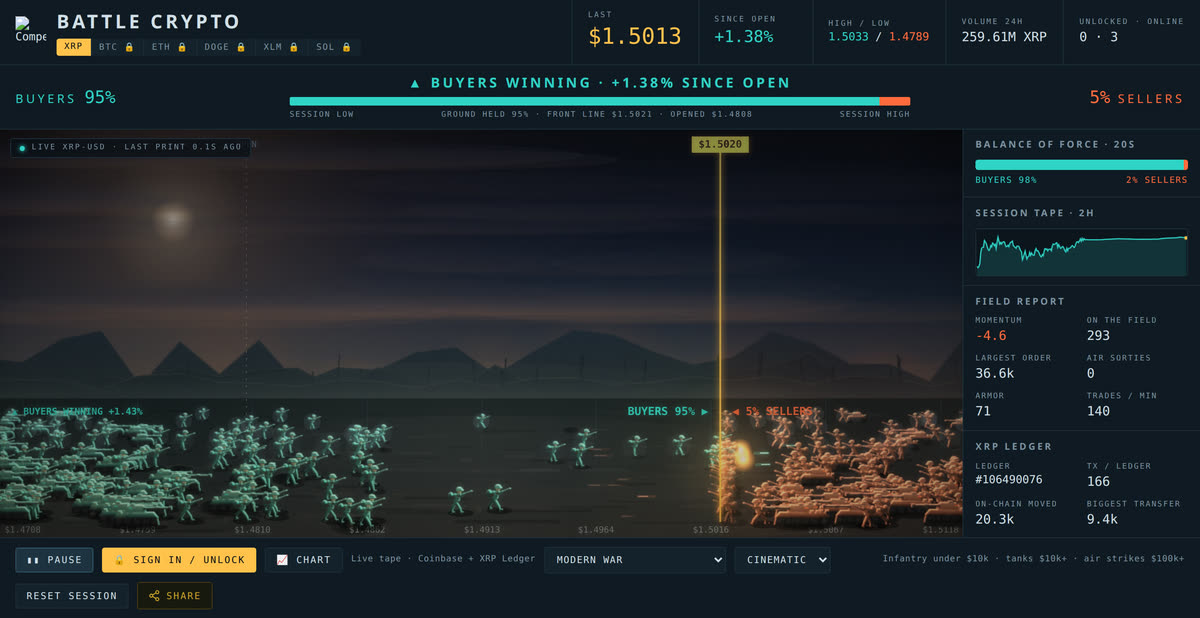This screenshot has width=1200, height=618.
Task: Click the ledger number #106490076
Action: pos(1009,480)
